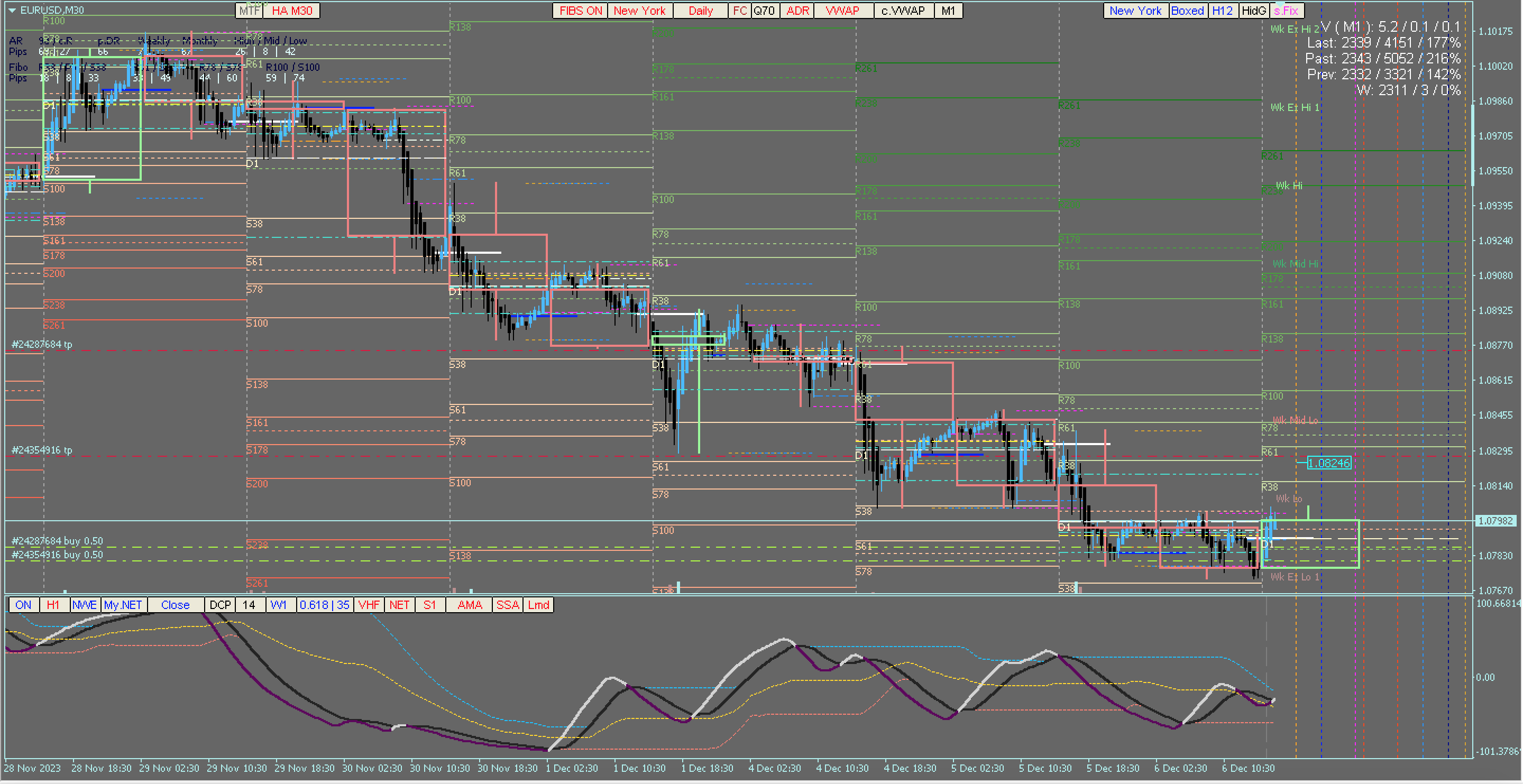Select the Daily button in top bar
The image size is (1523, 784).
(x=700, y=11)
